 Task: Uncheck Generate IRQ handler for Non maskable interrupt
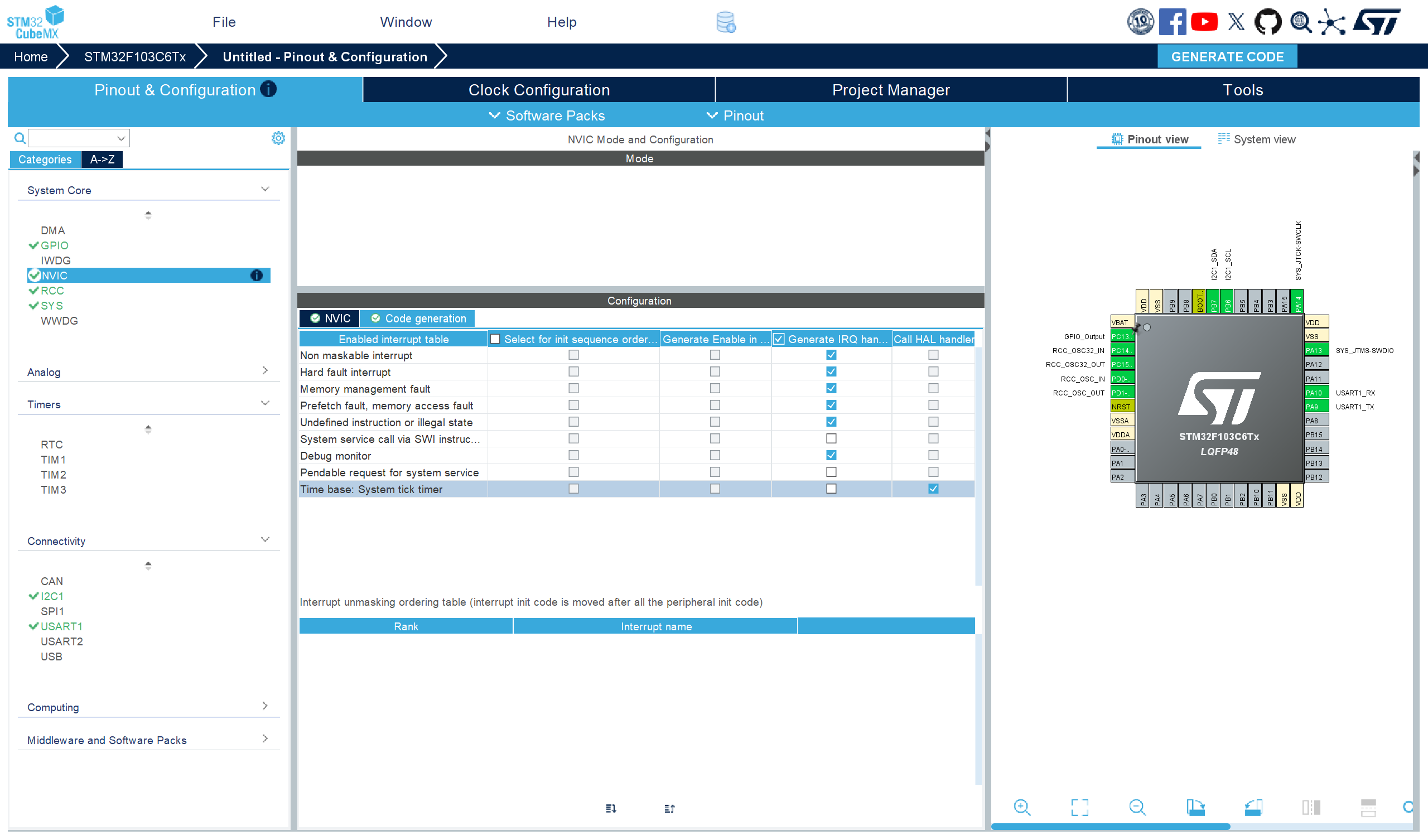tap(831, 355)
